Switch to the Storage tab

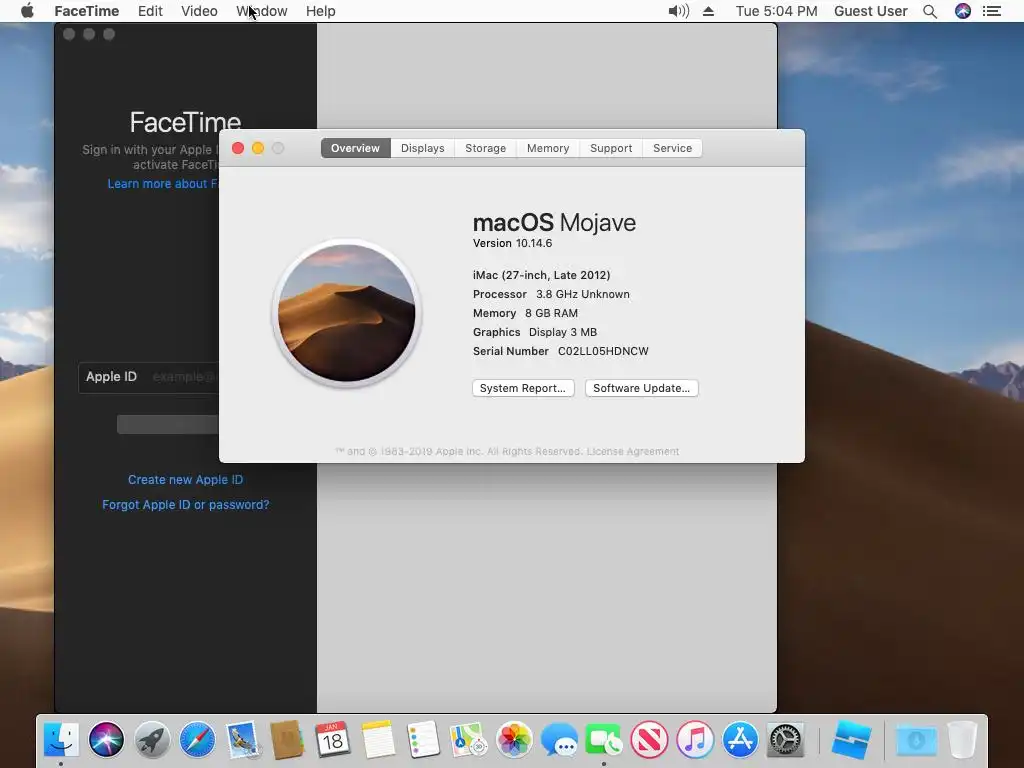pos(485,148)
